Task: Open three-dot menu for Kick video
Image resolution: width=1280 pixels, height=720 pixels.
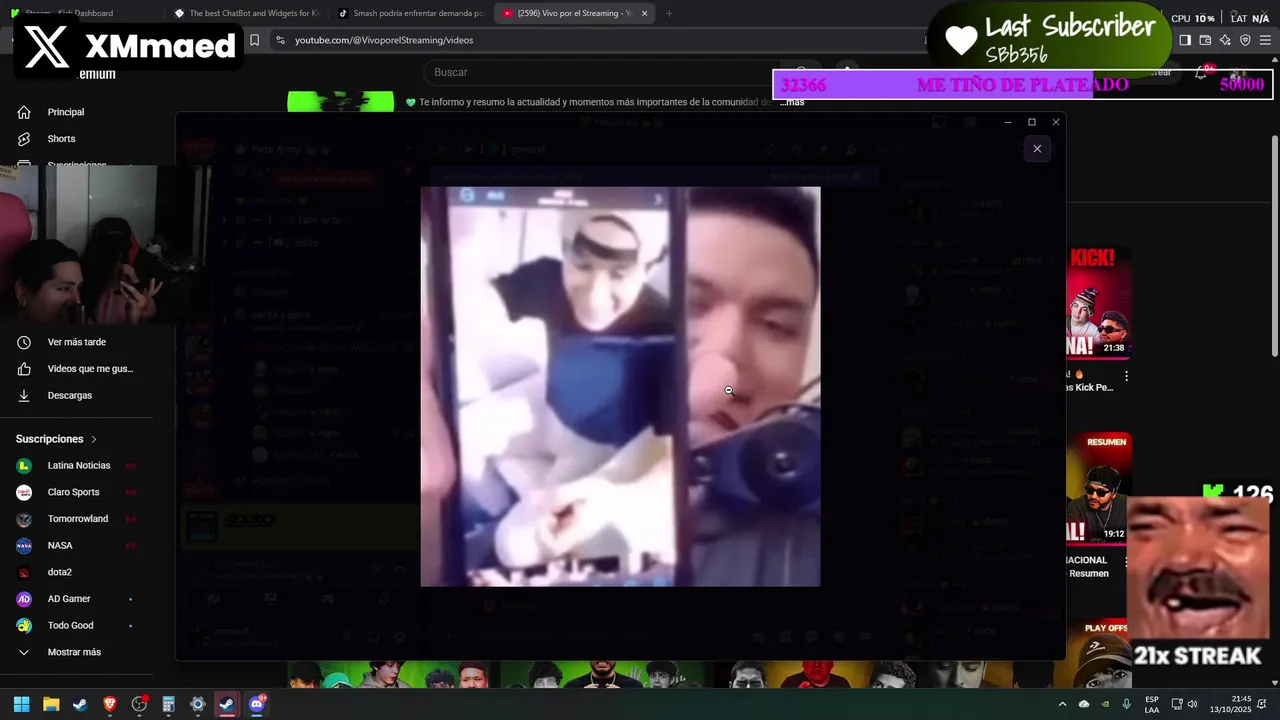Action: click(1126, 377)
